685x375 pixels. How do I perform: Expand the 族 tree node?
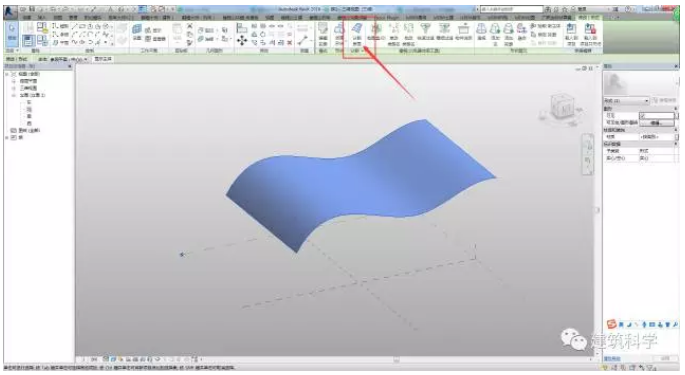pos(7,137)
